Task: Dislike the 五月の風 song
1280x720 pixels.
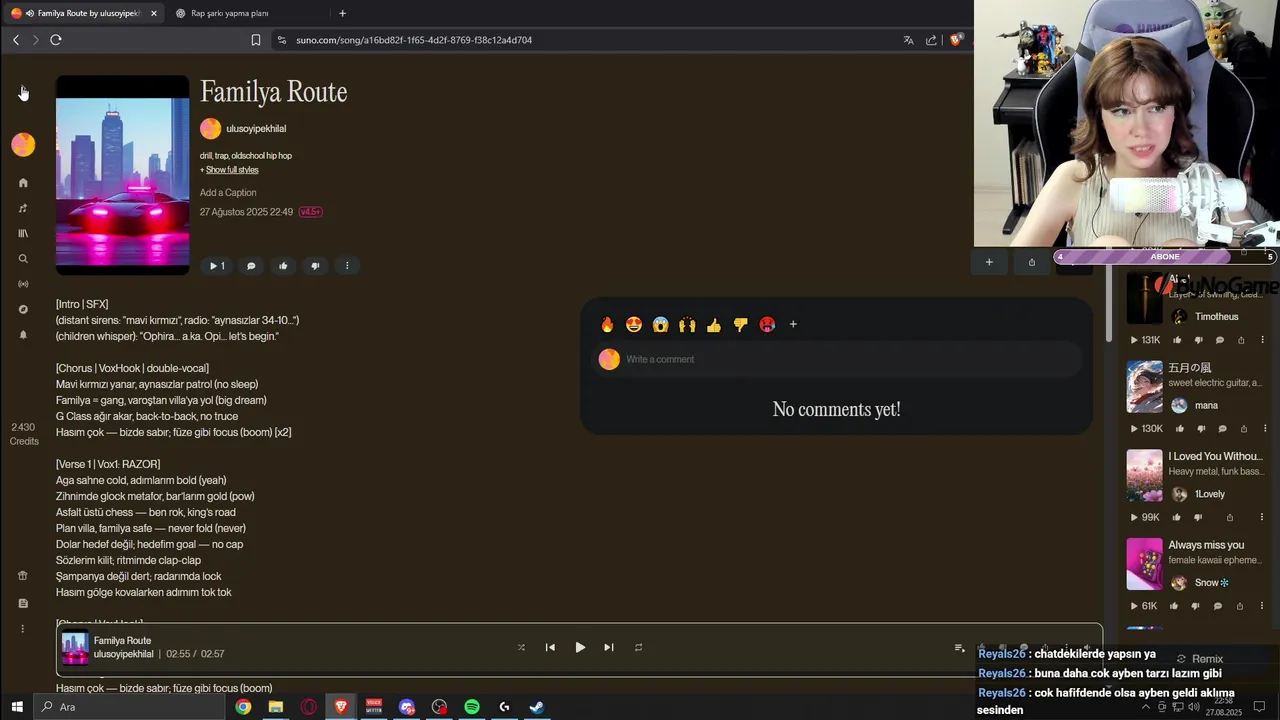Action: pyautogui.click(x=1199, y=428)
